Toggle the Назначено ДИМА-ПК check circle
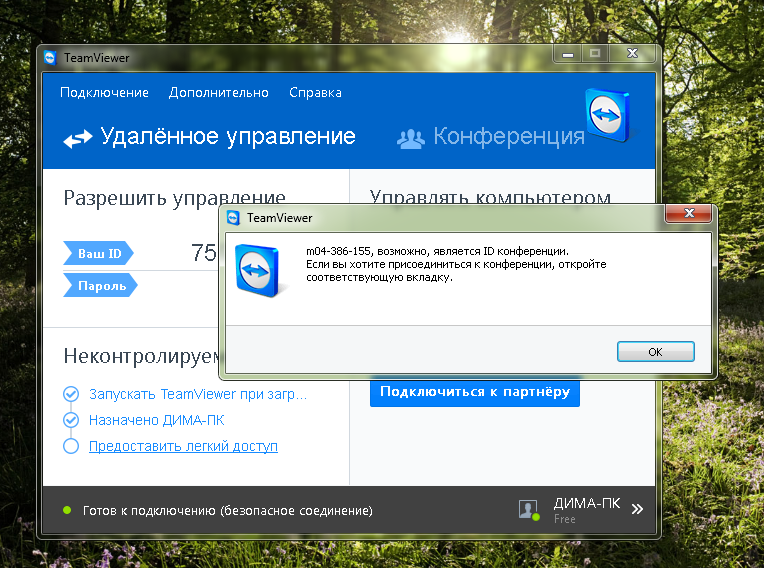This screenshot has height=568, width=764. (71, 420)
